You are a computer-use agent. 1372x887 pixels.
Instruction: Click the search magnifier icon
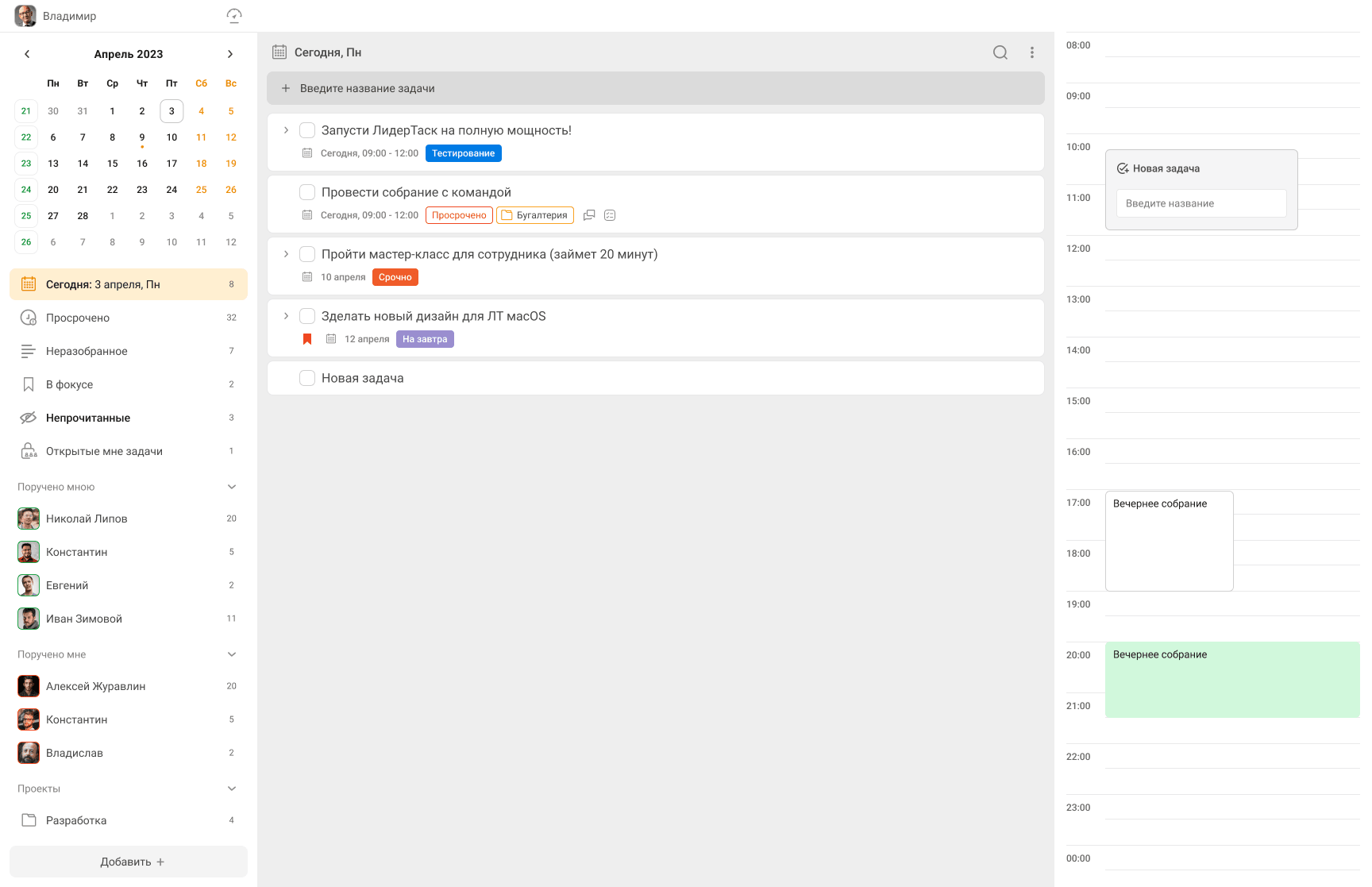1000,52
